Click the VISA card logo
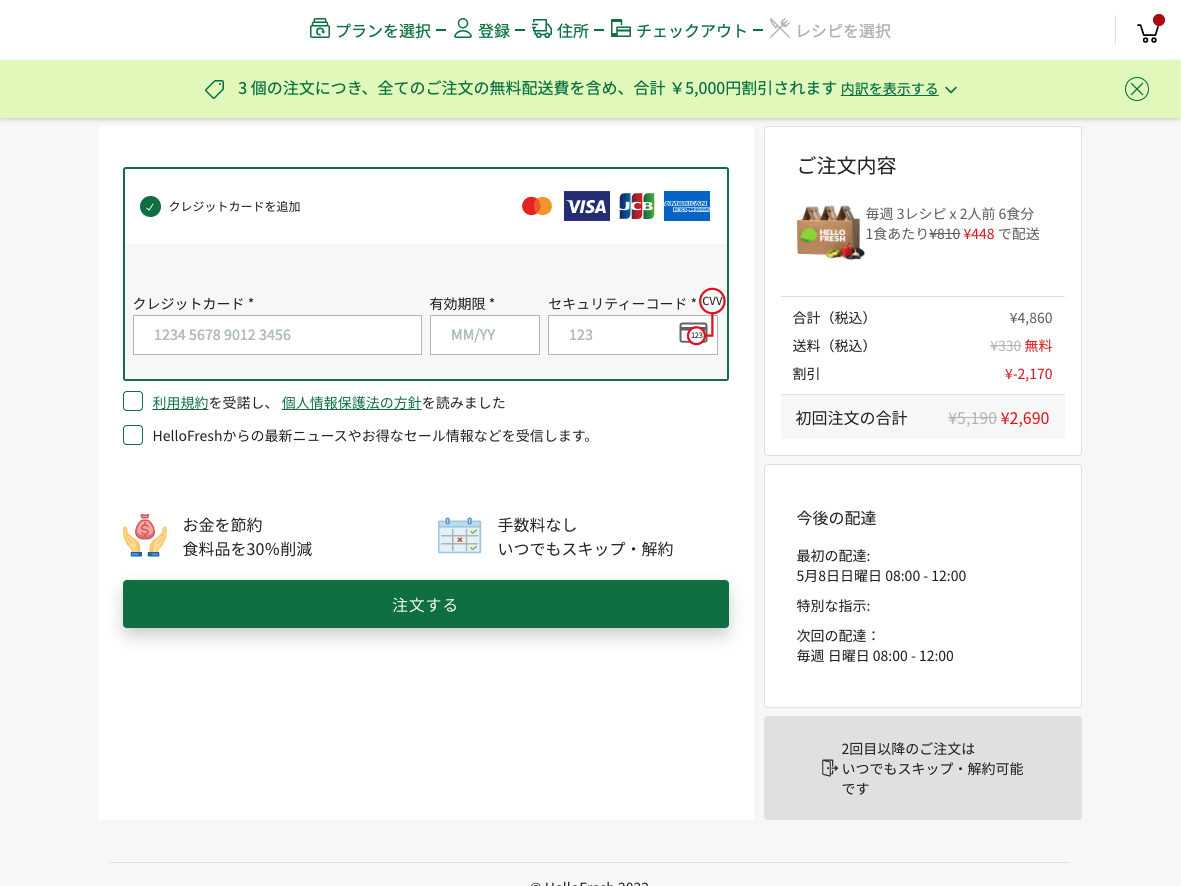 [x=587, y=206]
